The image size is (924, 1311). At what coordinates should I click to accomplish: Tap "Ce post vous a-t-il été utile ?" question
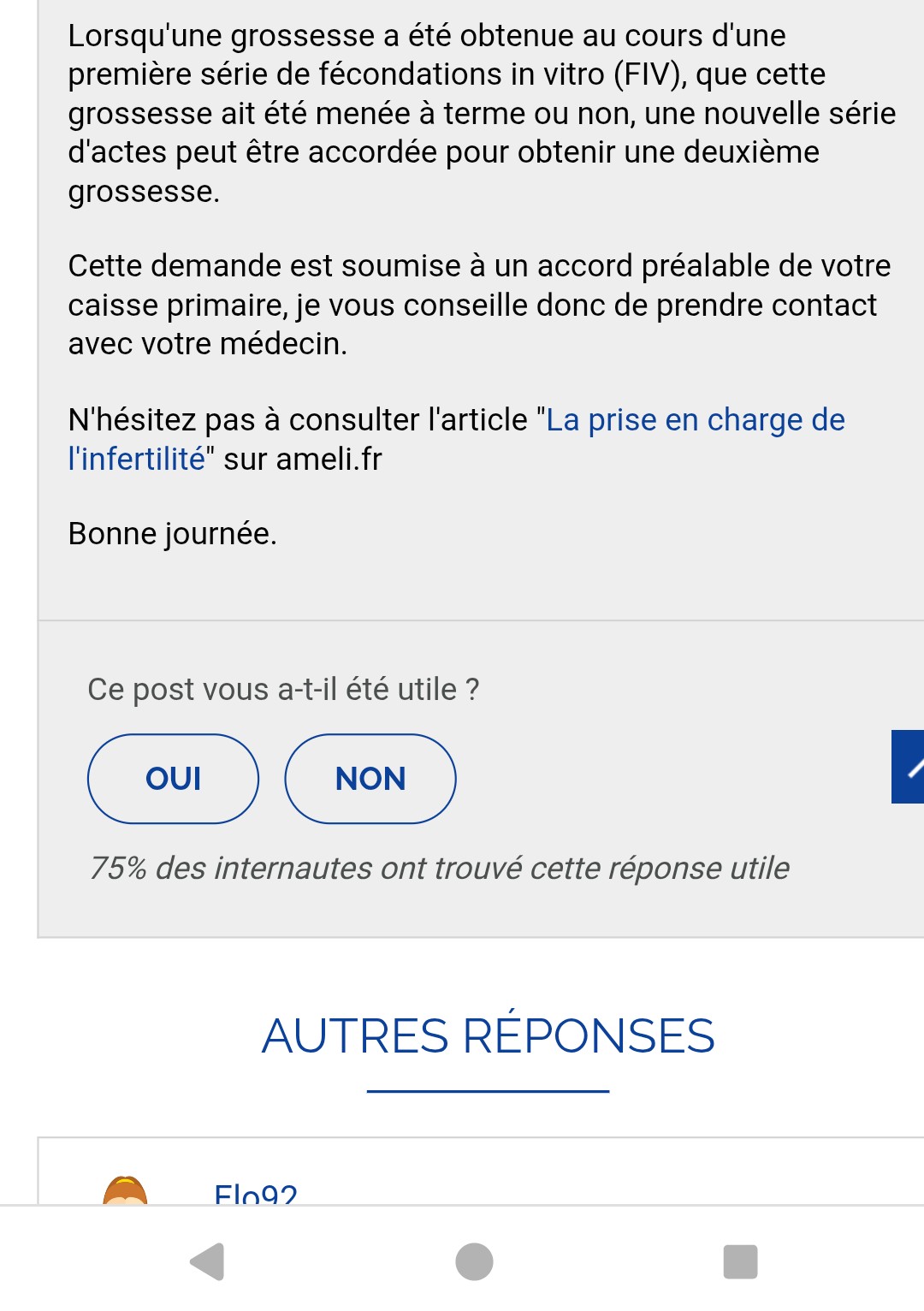pyautogui.click(x=283, y=689)
